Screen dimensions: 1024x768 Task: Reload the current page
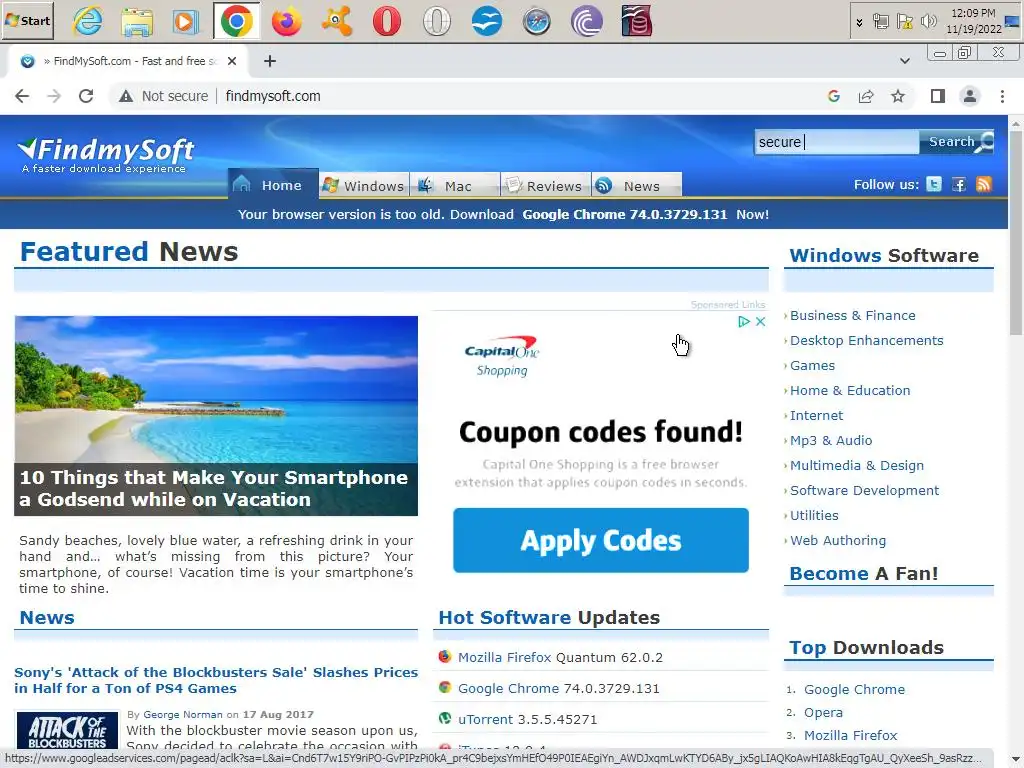(86, 96)
